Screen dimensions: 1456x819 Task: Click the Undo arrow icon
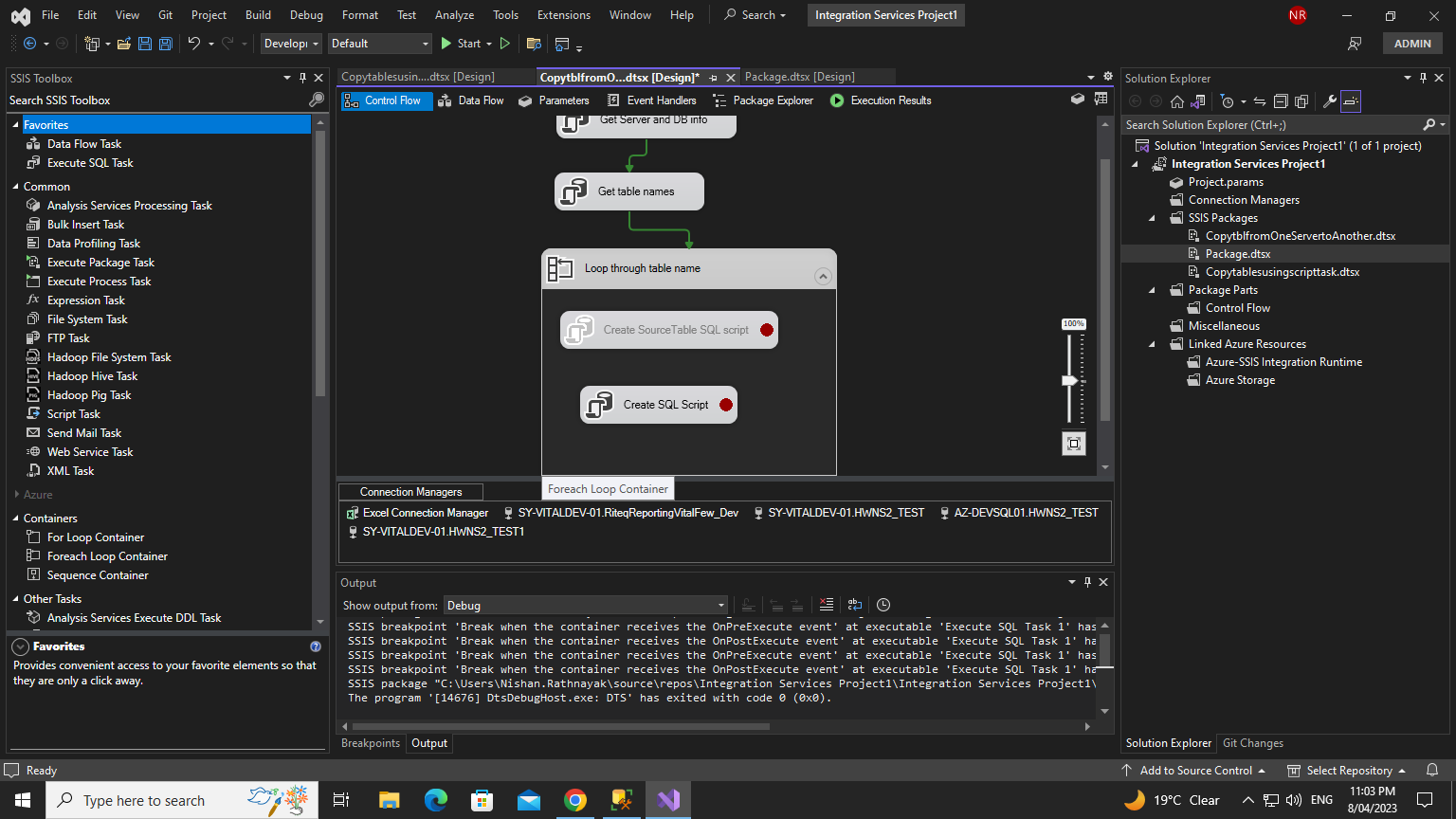click(193, 44)
